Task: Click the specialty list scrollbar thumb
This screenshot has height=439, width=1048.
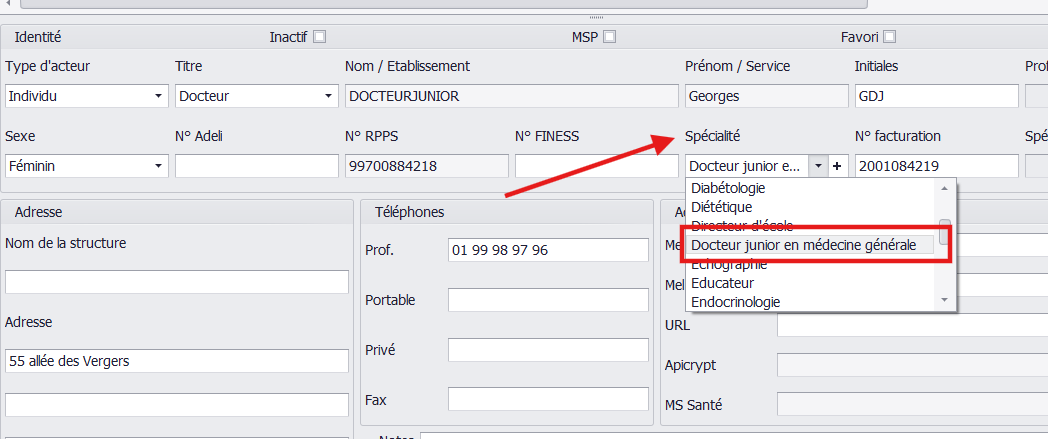Action: 944,232
